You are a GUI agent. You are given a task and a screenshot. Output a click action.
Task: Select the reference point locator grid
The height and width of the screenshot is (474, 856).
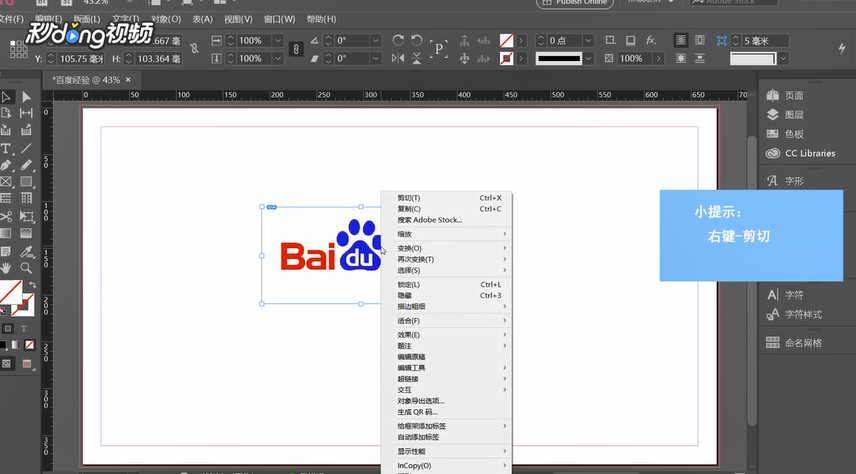click(19, 49)
